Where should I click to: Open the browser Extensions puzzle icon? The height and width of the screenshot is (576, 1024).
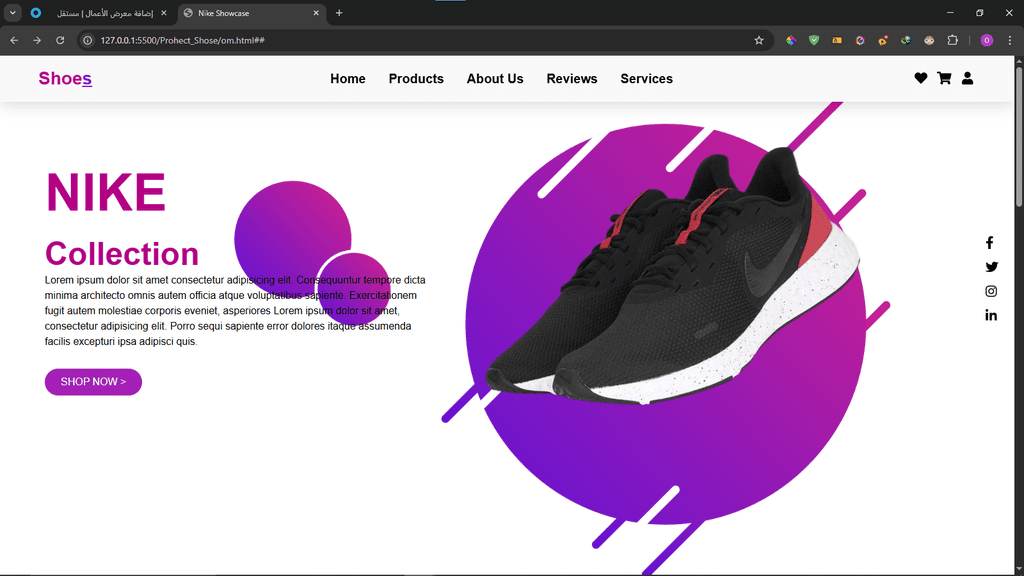[x=953, y=40]
